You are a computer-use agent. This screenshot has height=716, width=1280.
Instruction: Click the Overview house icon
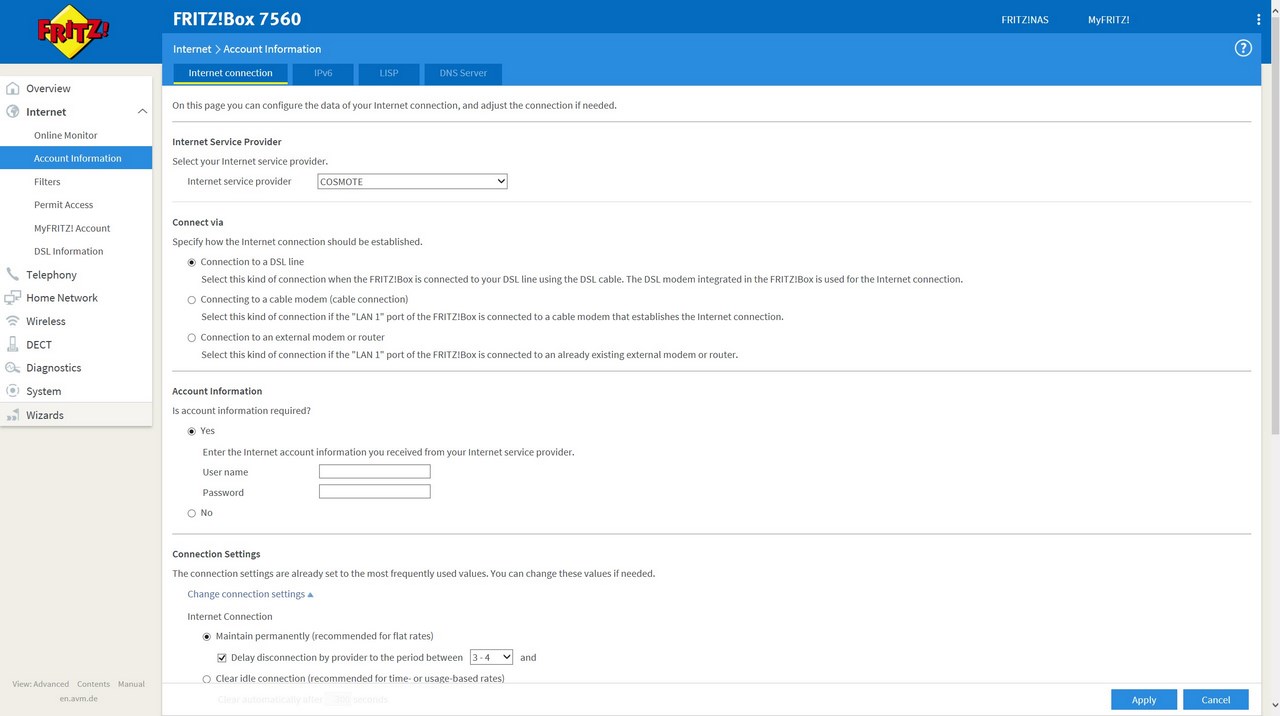(13, 88)
